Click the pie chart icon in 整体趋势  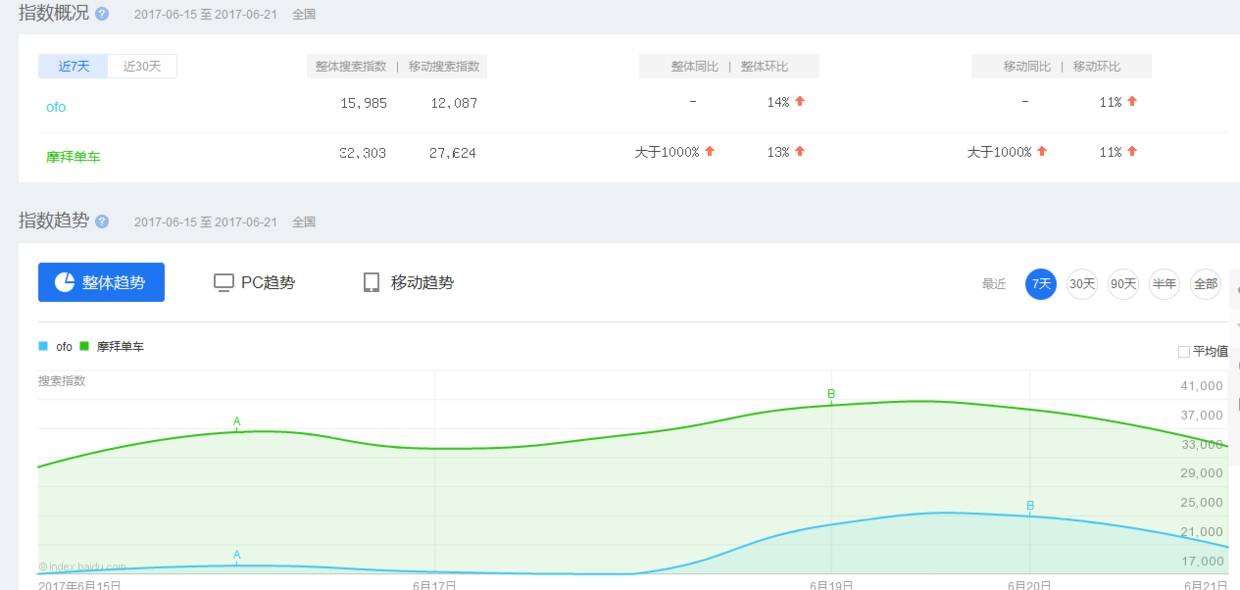(64, 282)
